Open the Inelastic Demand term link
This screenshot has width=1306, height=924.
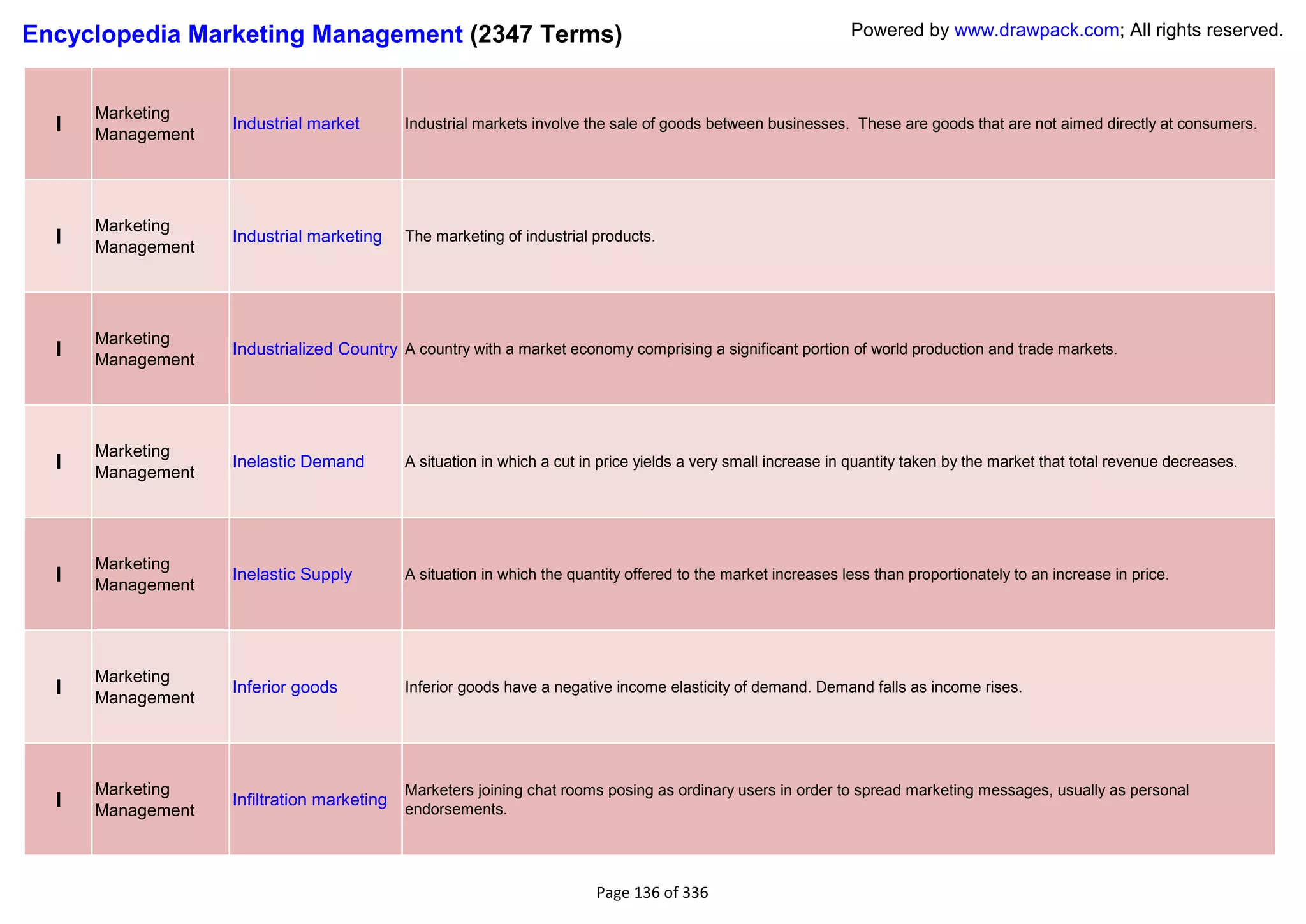[x=298, y=462]
